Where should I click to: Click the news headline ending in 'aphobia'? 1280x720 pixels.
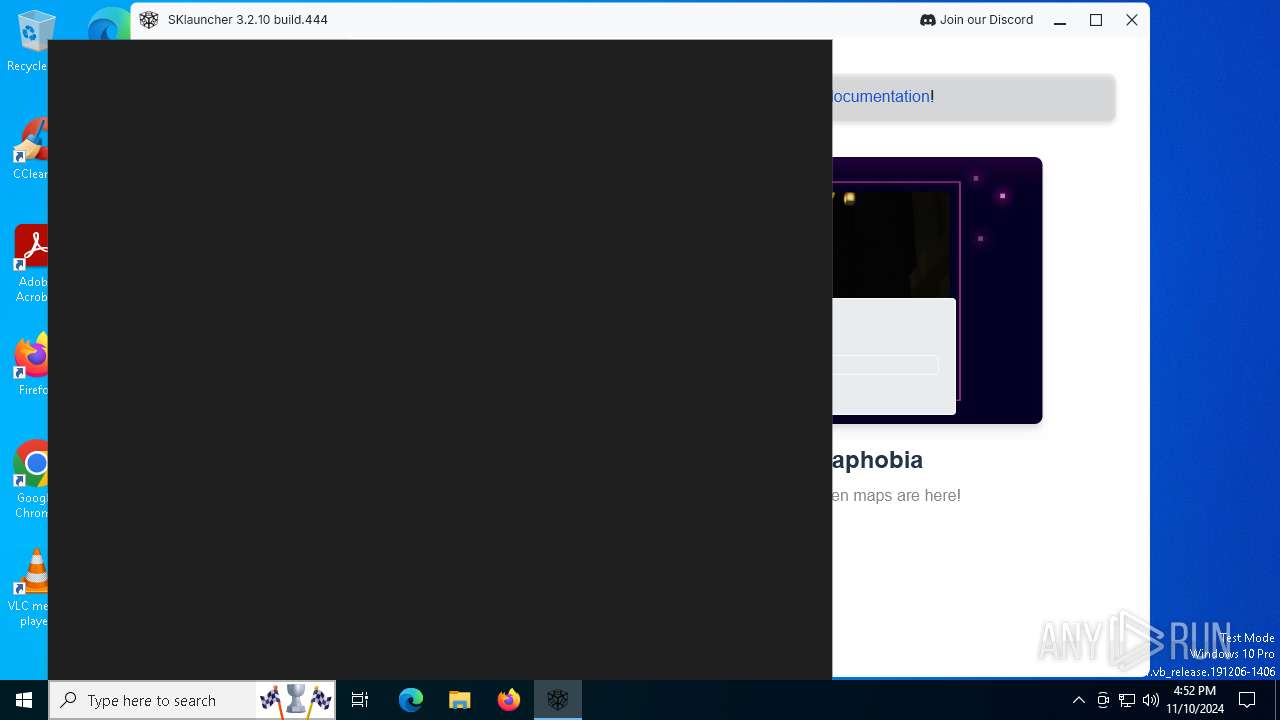(877, 460)
